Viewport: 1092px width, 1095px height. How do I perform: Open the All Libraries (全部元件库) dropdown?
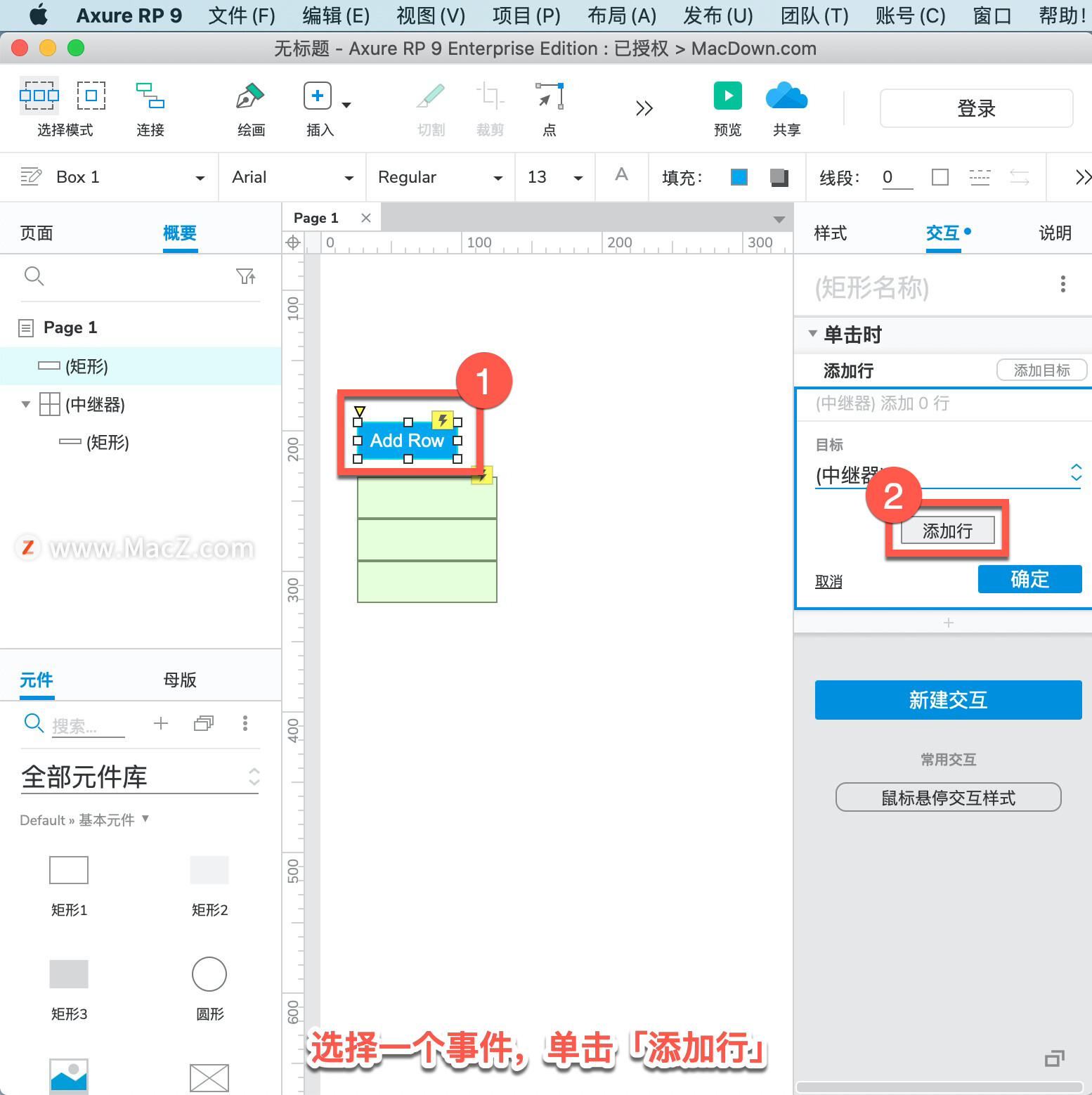point(141,777)
